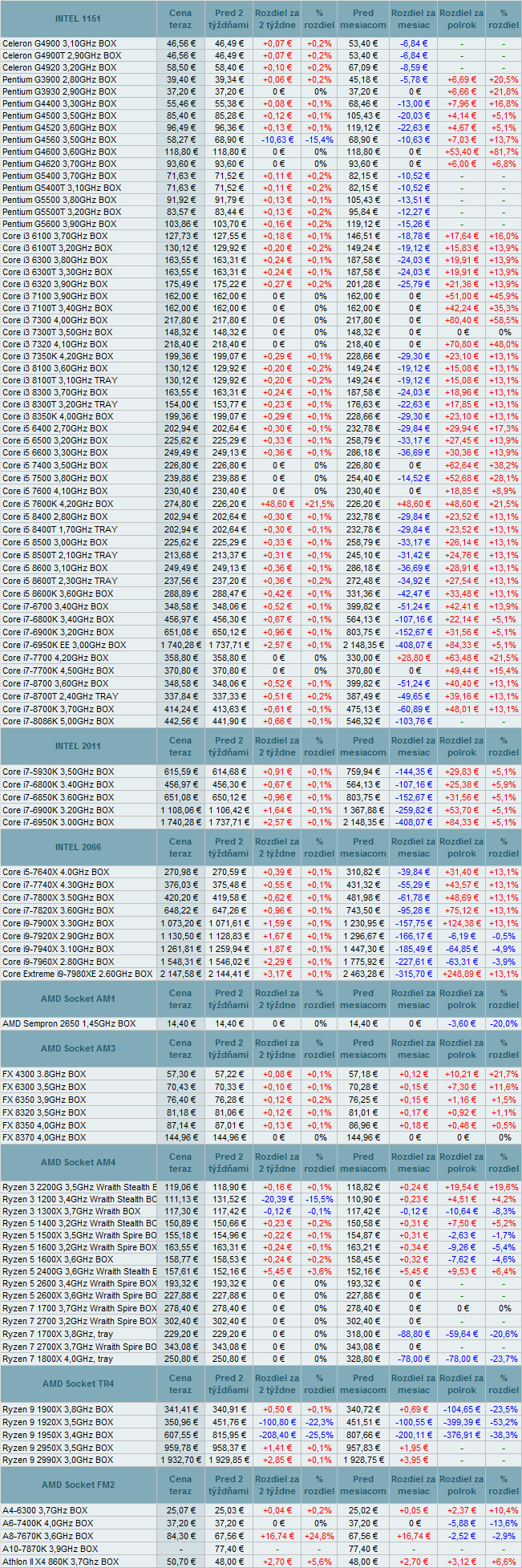Click Rozdiel za 2 týždne header in AMD Socket FM2 section
This screenshot has width=522, height=1568.
(277, 1485)
